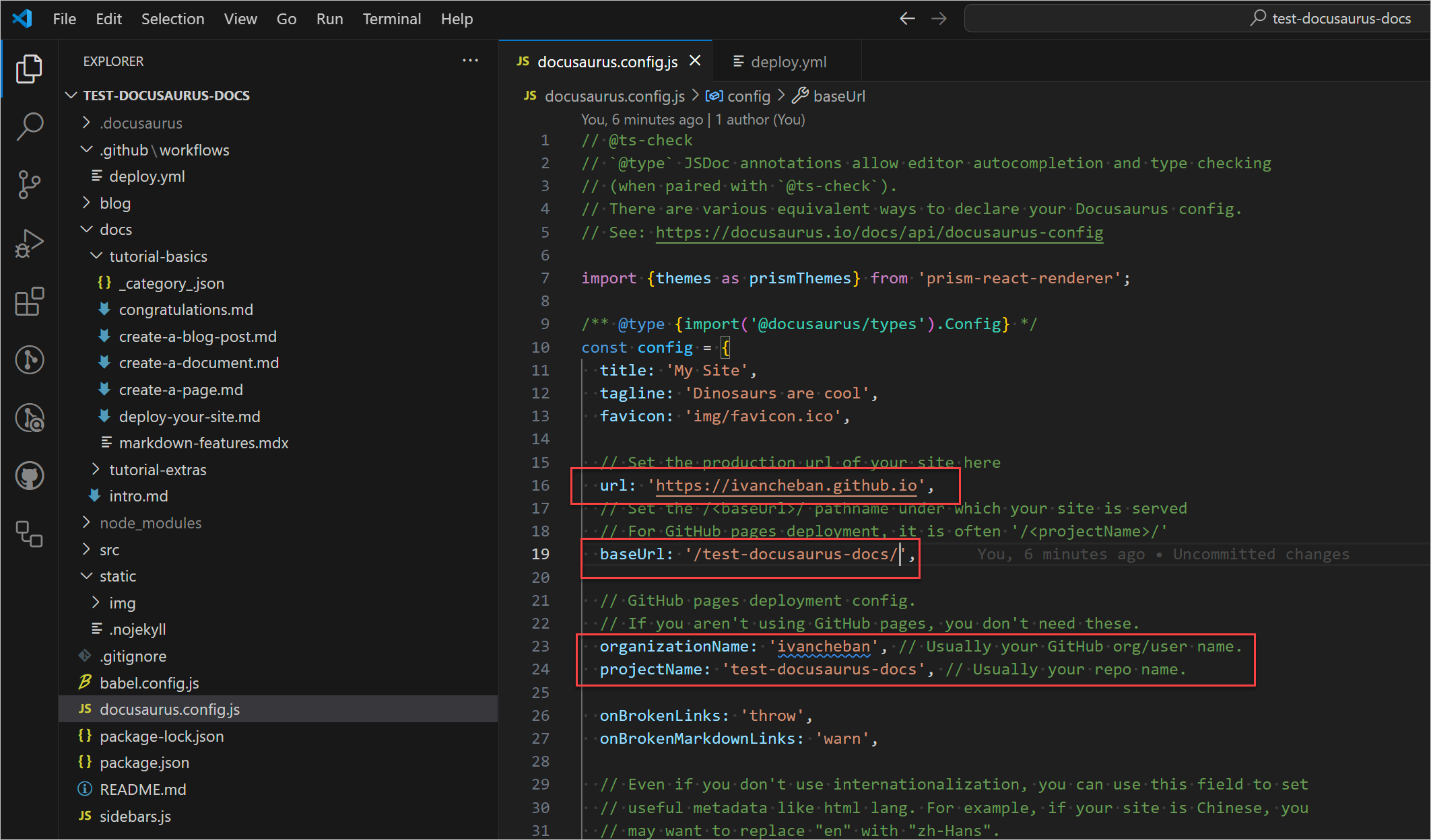Select the Extensions icon in Activity Bar

tap(29, 299)
